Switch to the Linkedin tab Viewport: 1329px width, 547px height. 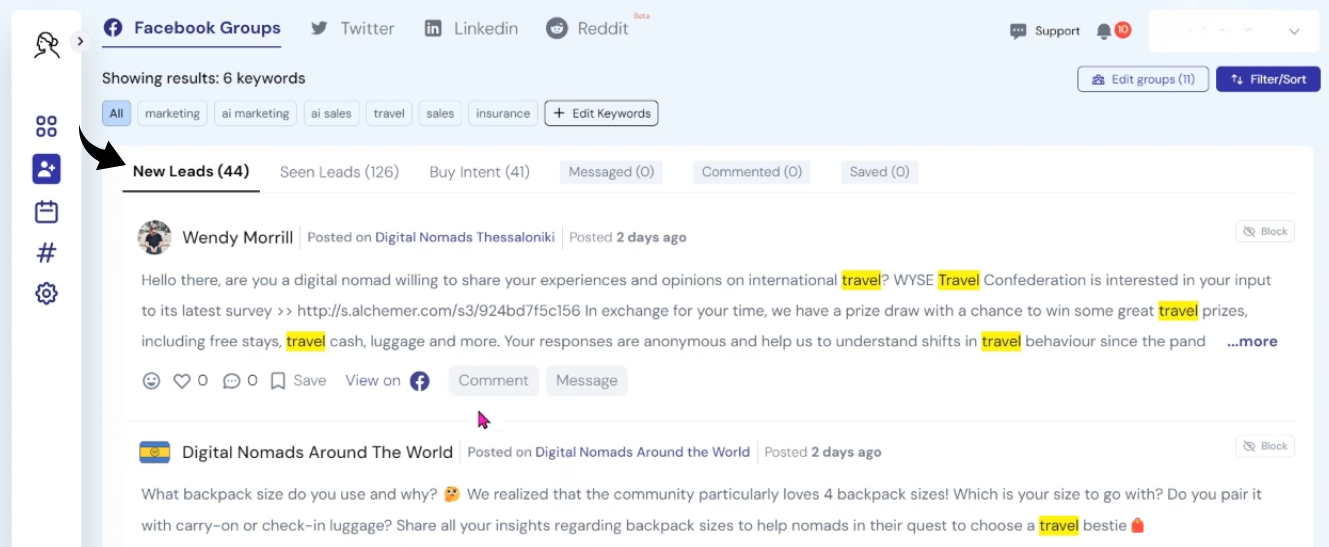click(x=471, y=28)
